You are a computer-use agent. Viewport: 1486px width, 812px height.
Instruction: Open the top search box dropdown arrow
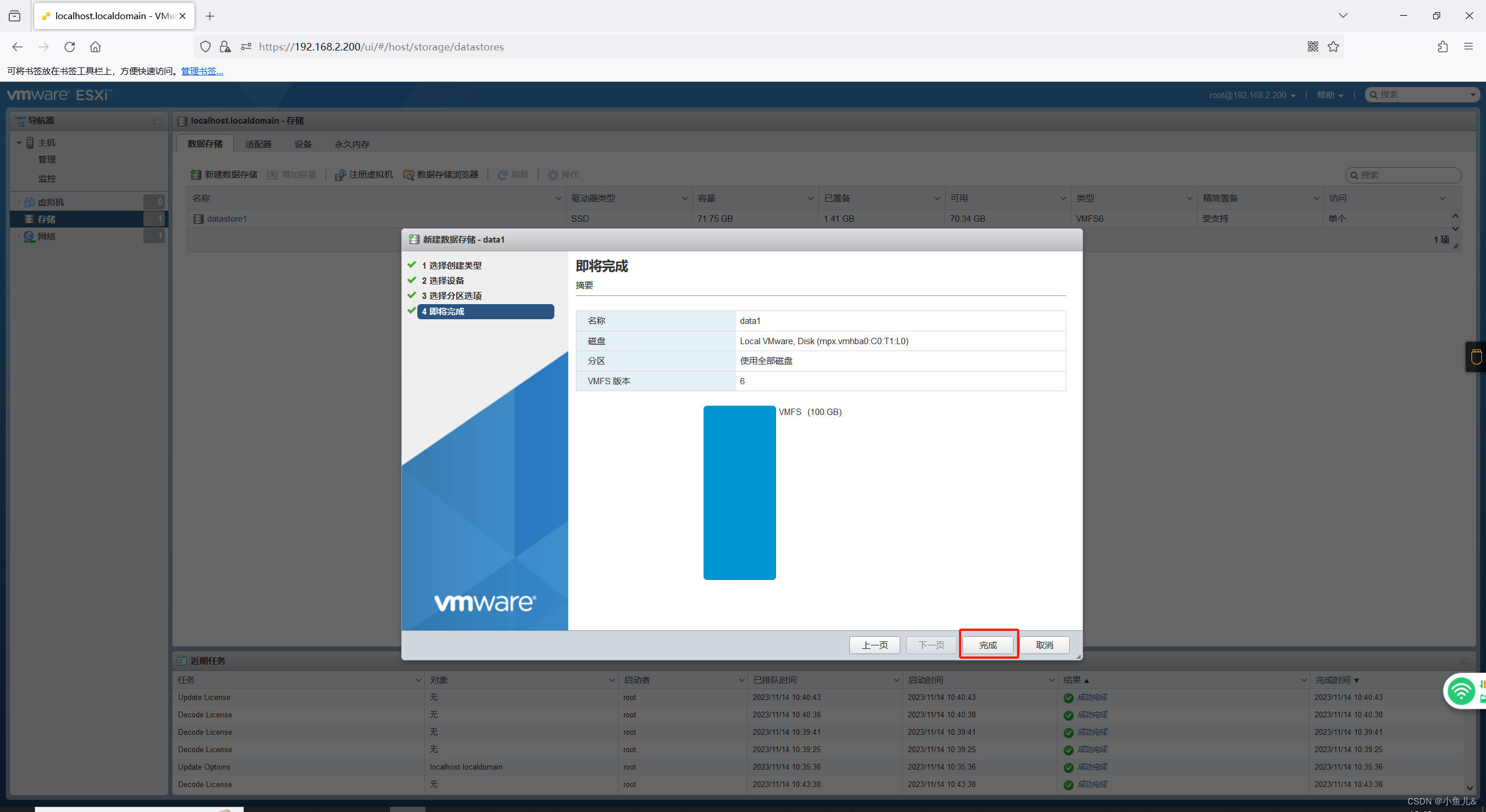pos(1473,95)
